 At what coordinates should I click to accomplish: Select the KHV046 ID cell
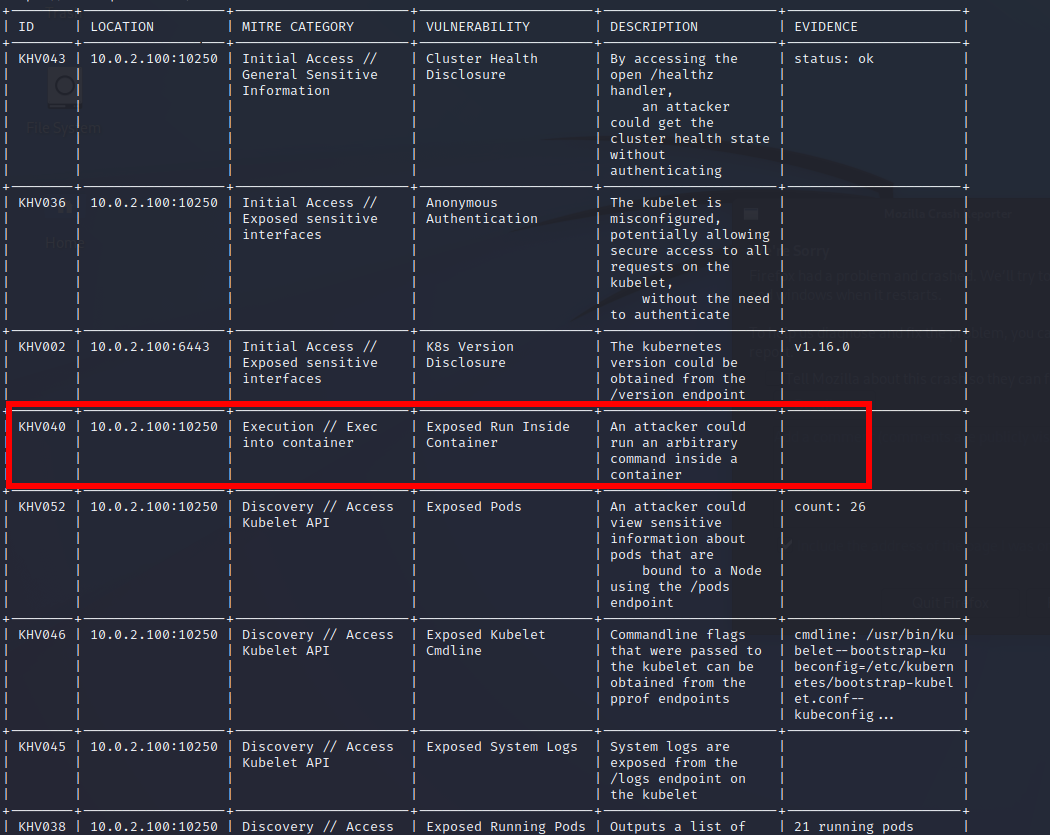click(x=42, y=635)
